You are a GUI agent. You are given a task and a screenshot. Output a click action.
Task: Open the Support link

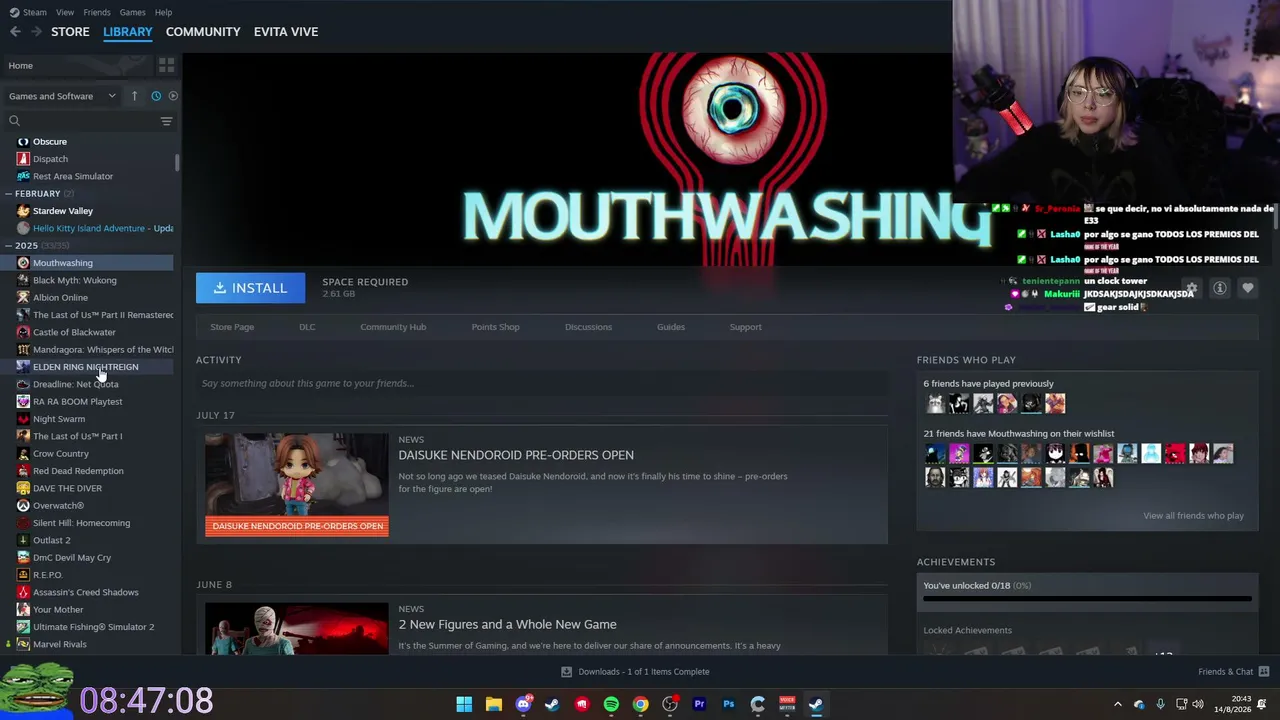pos(746,327)
